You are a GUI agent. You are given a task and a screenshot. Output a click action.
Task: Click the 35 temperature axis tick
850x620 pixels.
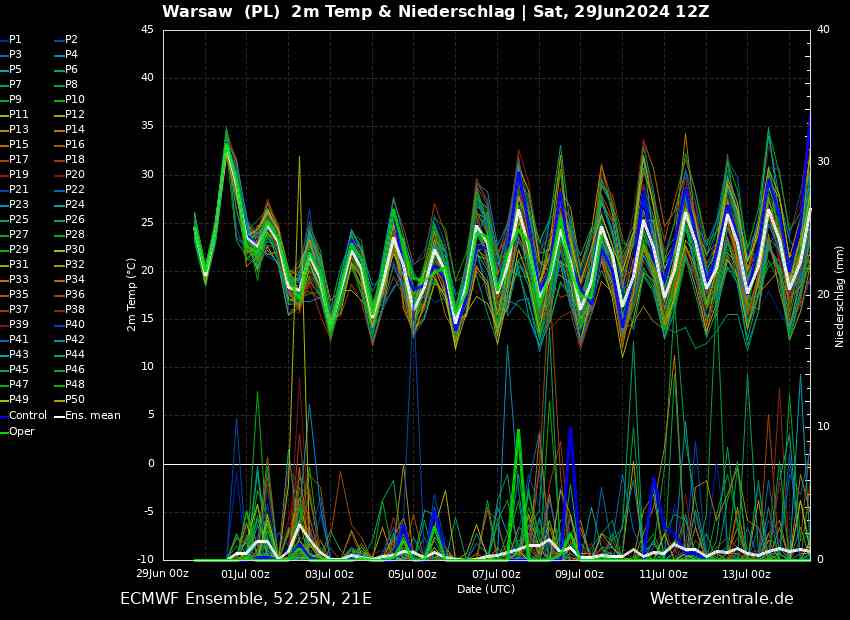[148, 126]
